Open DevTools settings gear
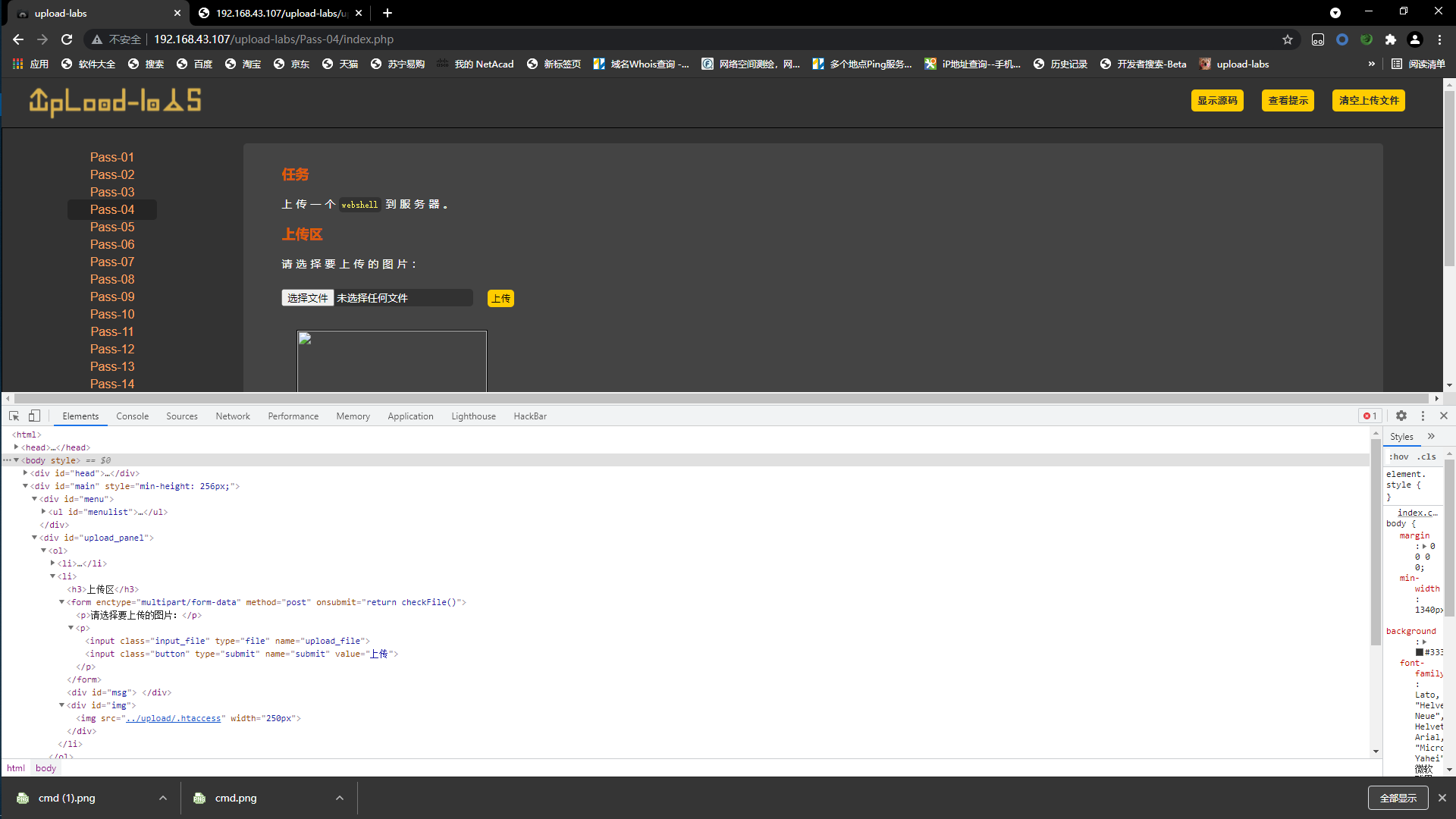Image resolution: width=1456 pixels, height=819 pixels. [x=1401, y=416]
